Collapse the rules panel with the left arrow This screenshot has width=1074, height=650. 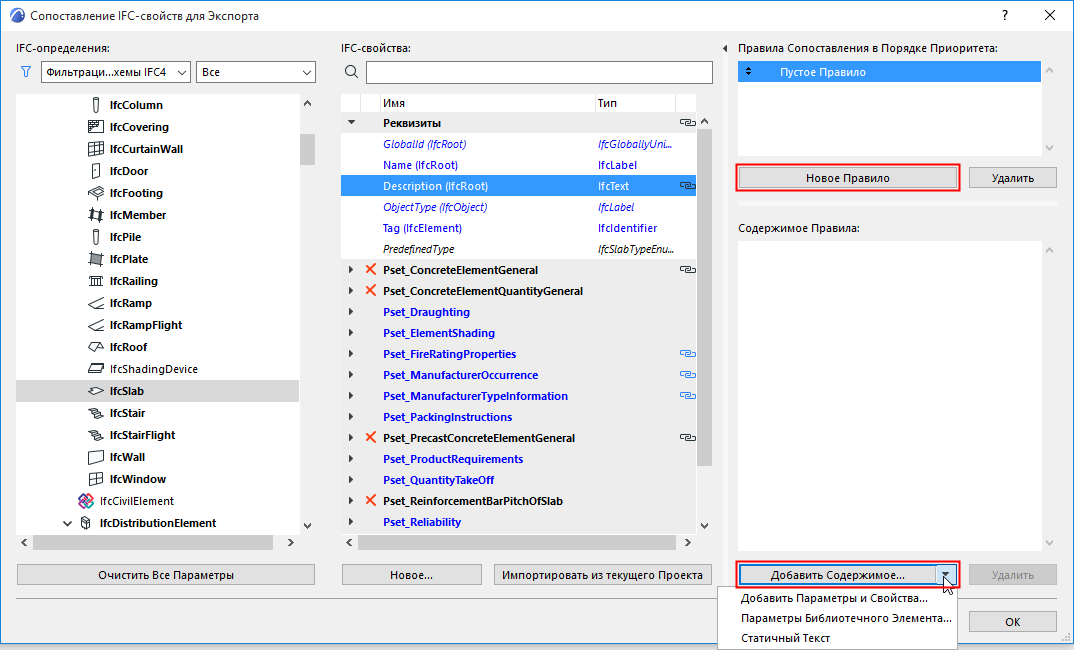click(725, 49)
